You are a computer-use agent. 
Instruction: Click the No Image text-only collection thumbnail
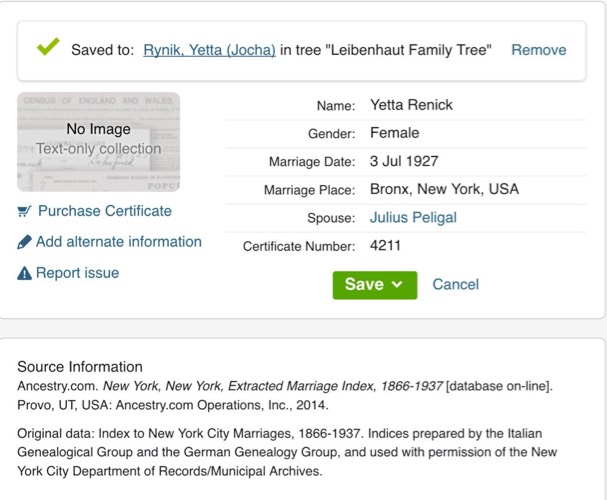click(98, 141)
